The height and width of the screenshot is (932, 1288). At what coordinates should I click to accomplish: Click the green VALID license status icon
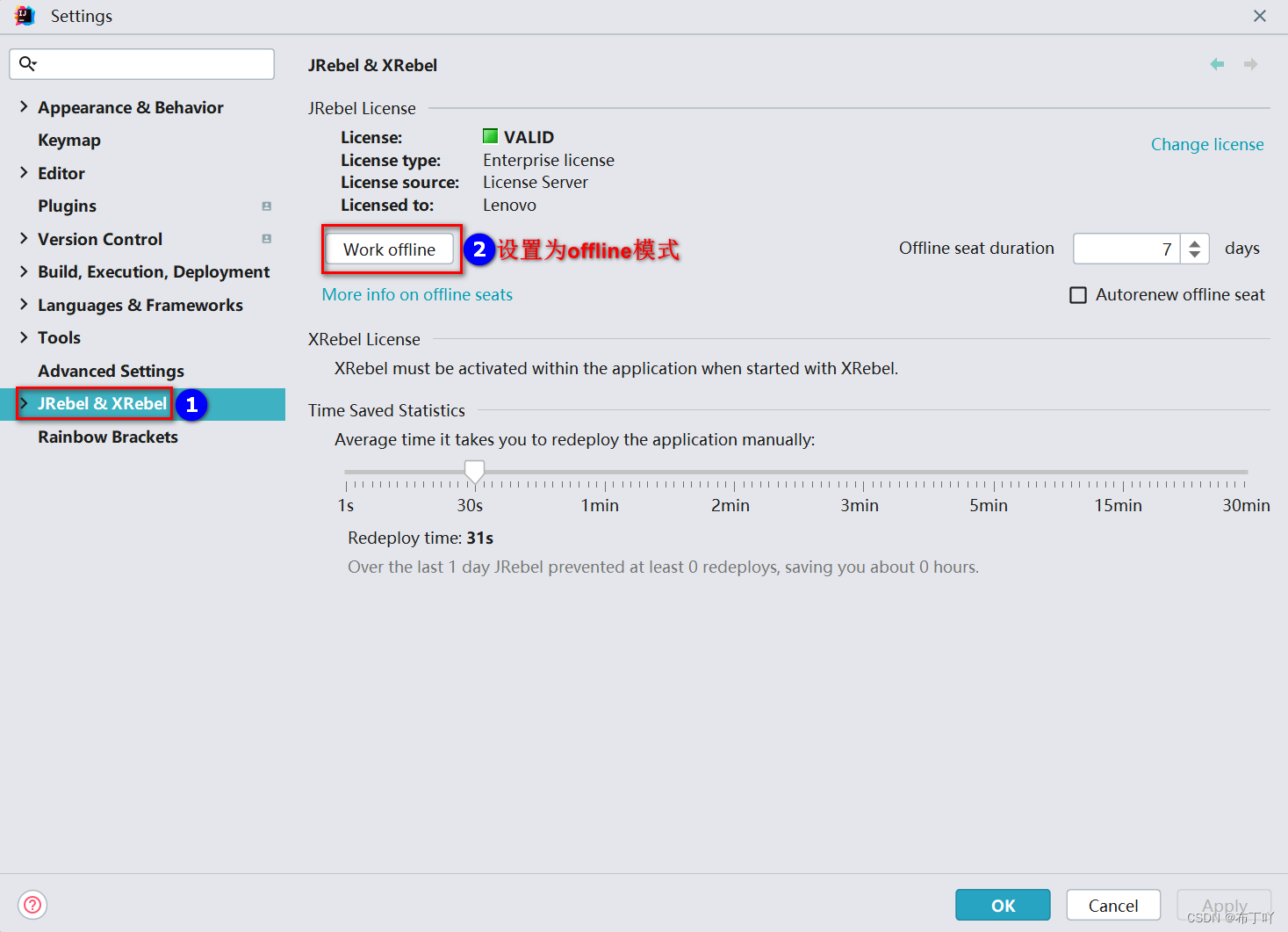click(x=490, y=136)
